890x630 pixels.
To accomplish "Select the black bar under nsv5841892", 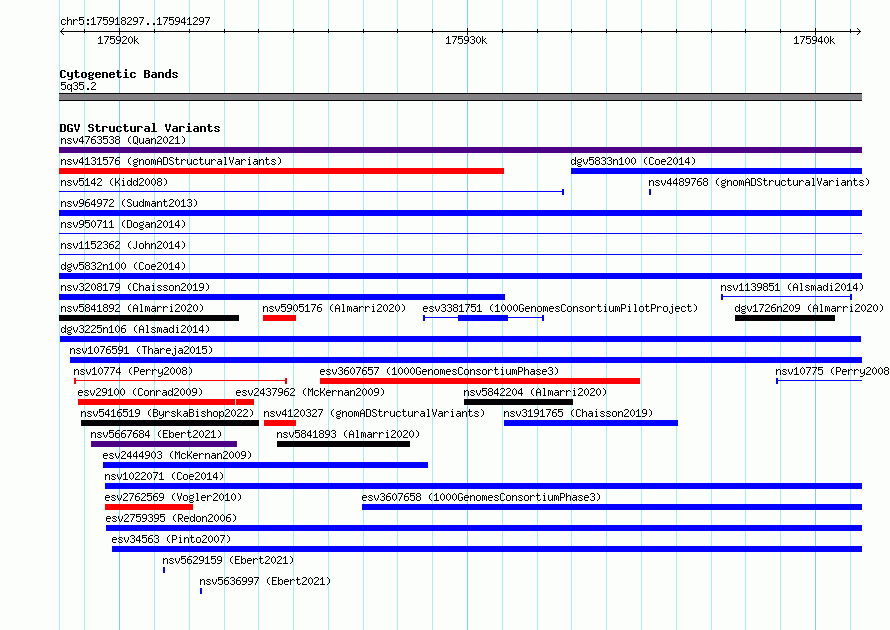I will point(149,318).
